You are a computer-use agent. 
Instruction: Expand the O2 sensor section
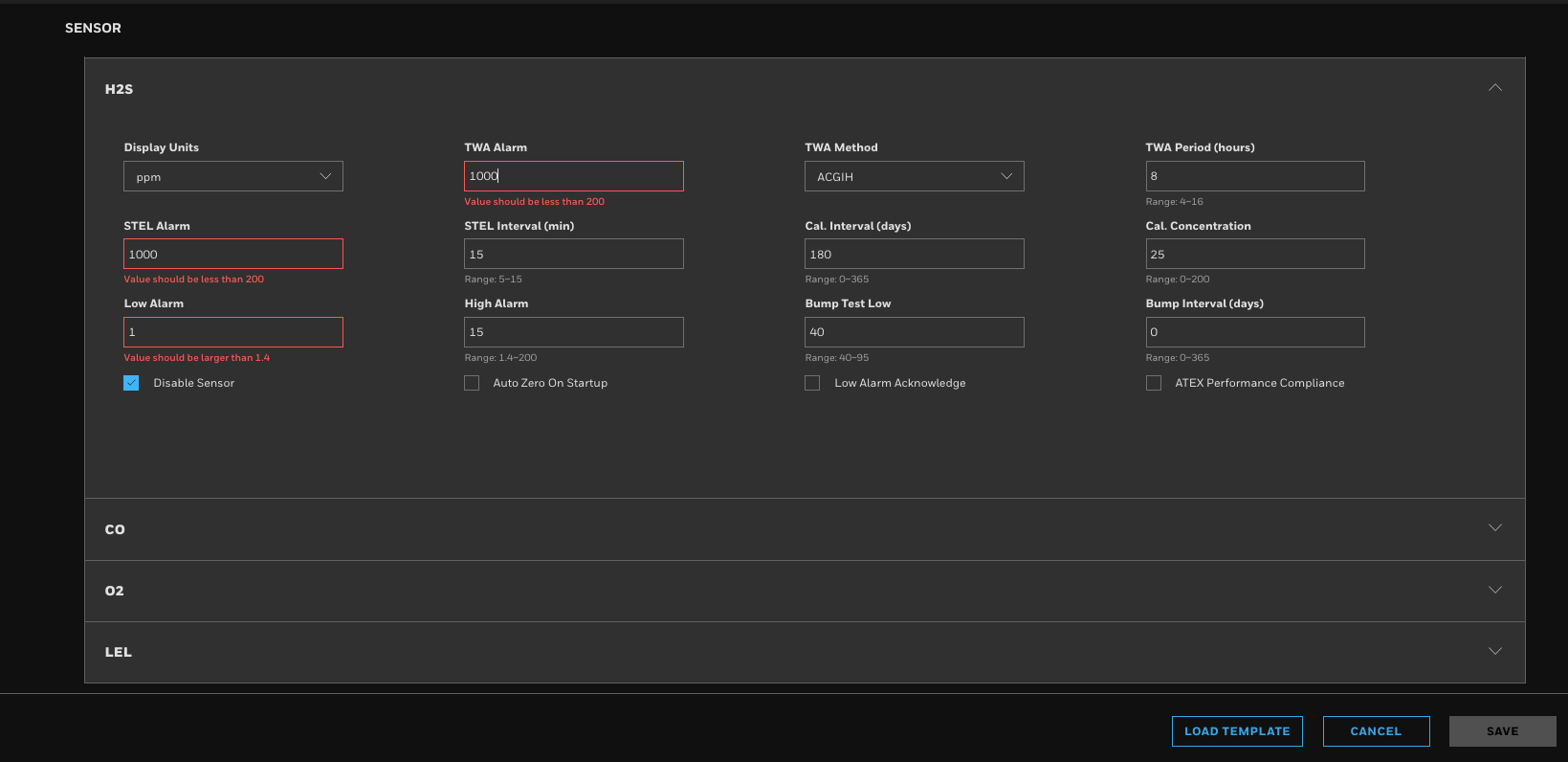tap(1494, 590)
